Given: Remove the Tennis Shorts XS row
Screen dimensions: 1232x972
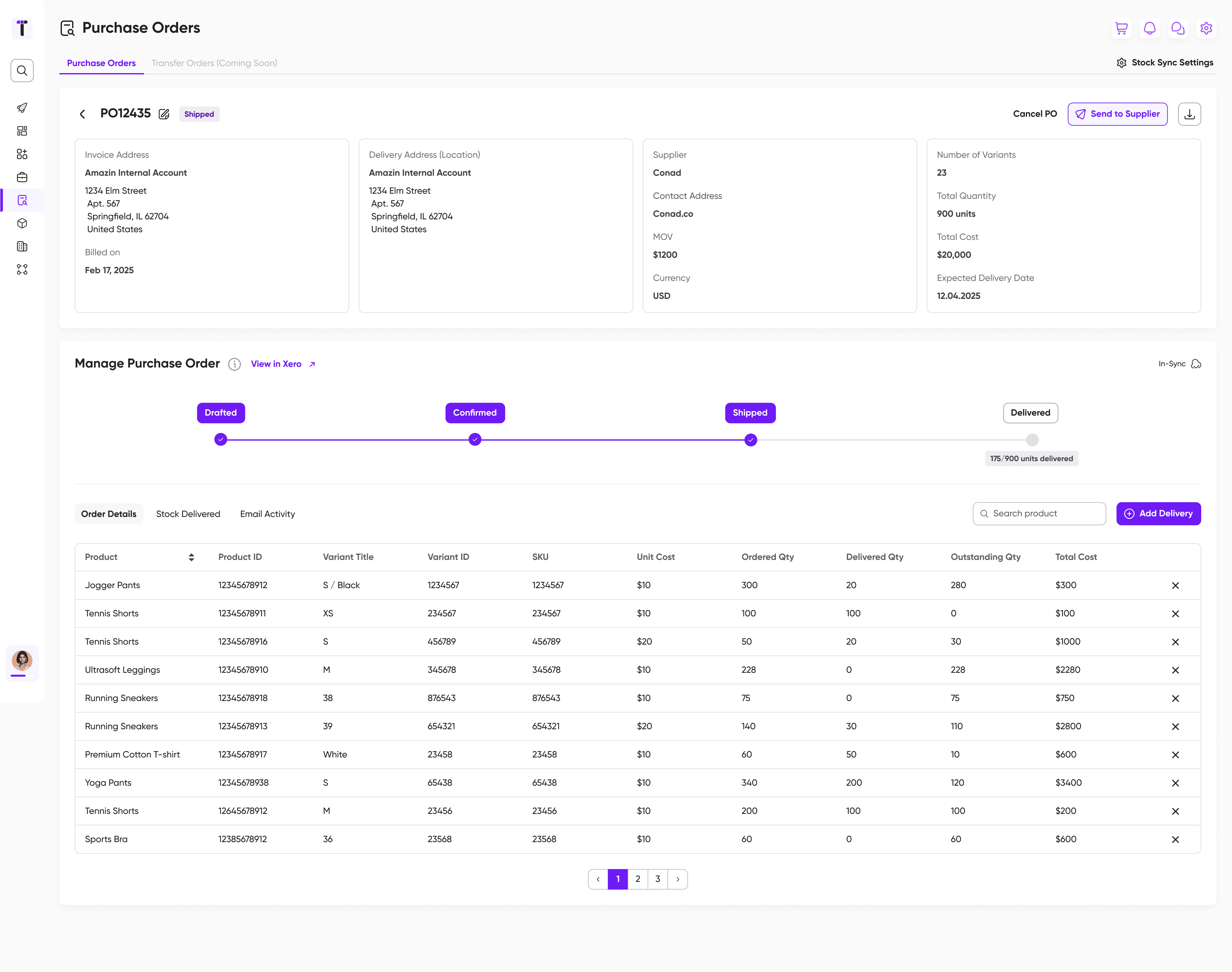Looking at the screenshot, I should 1176,613.
